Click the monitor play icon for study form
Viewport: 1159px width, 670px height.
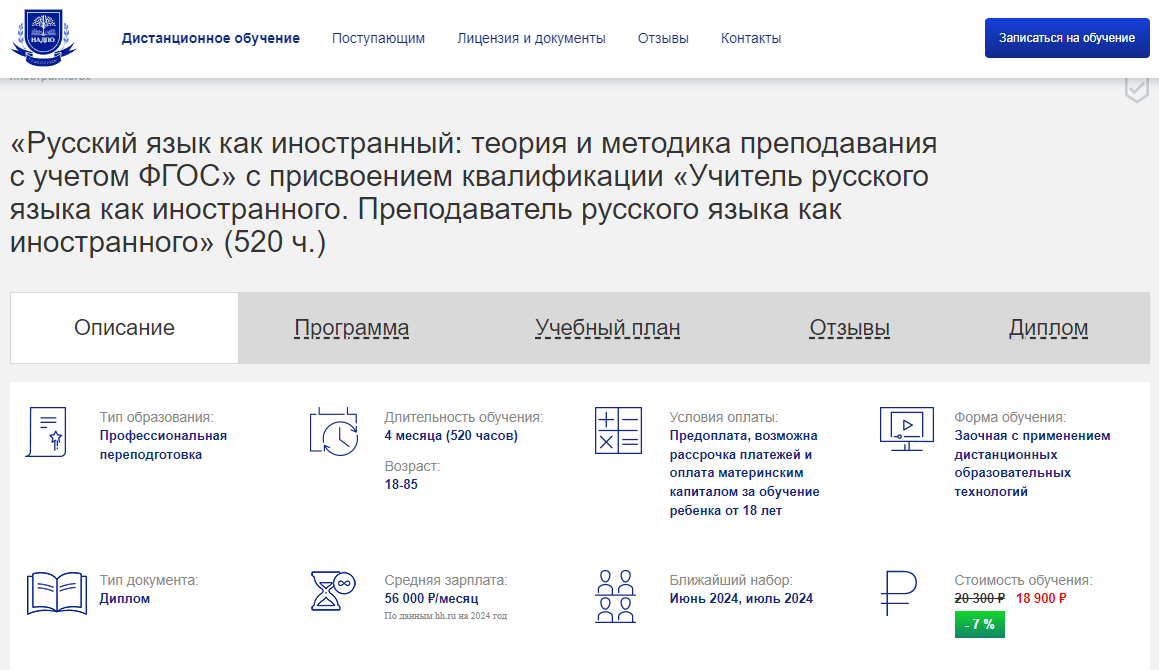point(906,429)
